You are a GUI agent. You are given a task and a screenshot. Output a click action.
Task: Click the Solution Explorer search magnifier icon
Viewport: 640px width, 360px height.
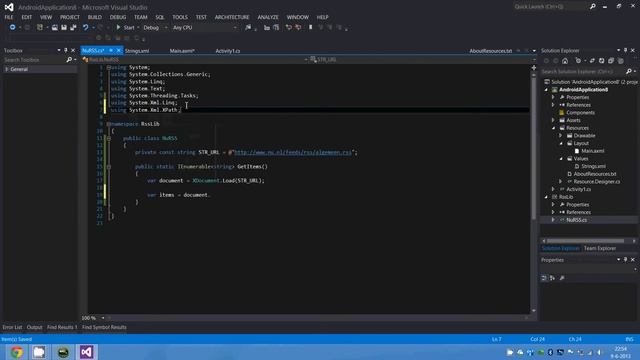[629, 71]
